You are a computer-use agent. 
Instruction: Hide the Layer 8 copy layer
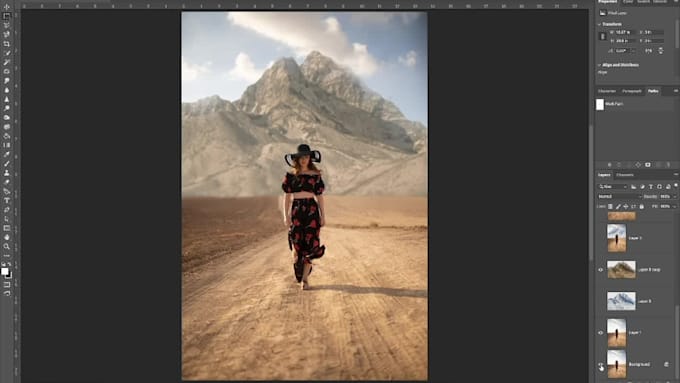coord(601,270)
